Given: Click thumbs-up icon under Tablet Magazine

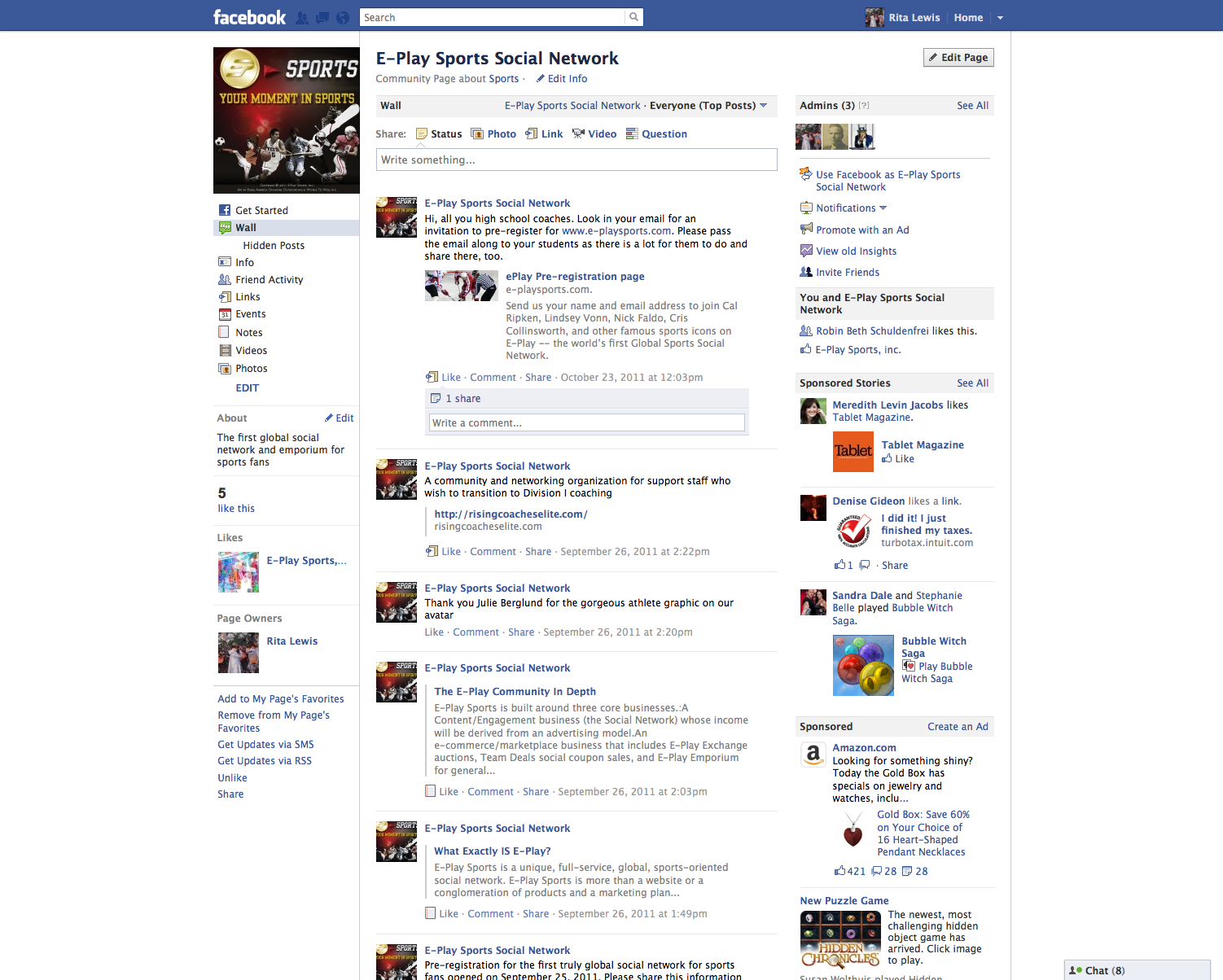Looking at the screenshot, I should point(887,459).
